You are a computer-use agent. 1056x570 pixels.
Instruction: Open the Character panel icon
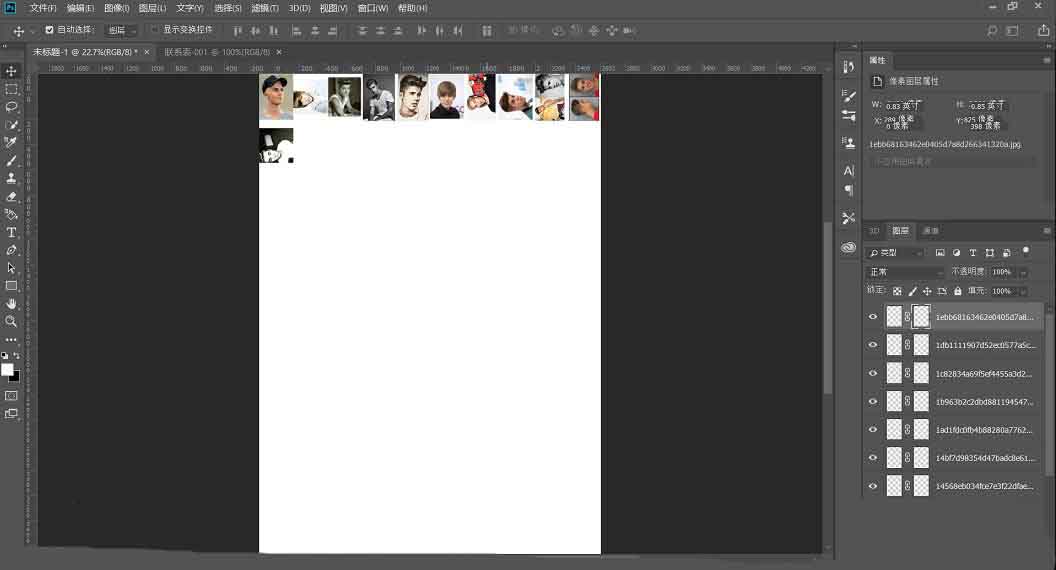[849, 170]
